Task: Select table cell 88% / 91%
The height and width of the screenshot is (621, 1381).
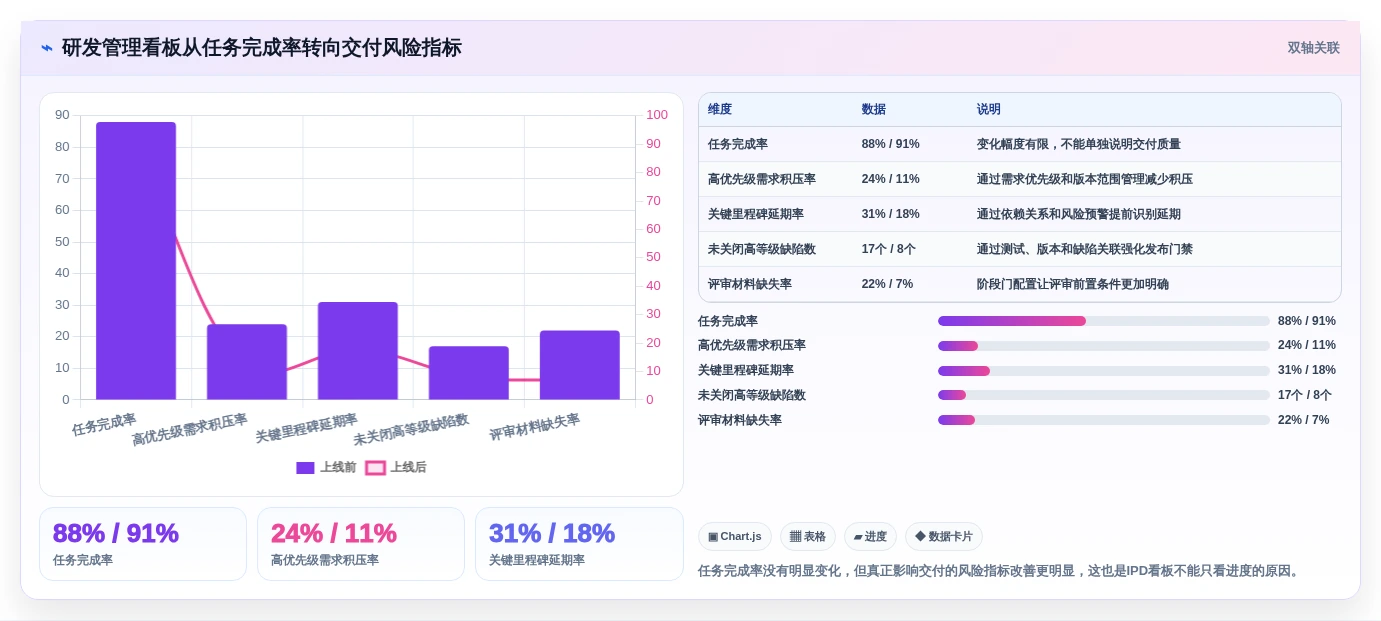Action: [x=891, y=144]
